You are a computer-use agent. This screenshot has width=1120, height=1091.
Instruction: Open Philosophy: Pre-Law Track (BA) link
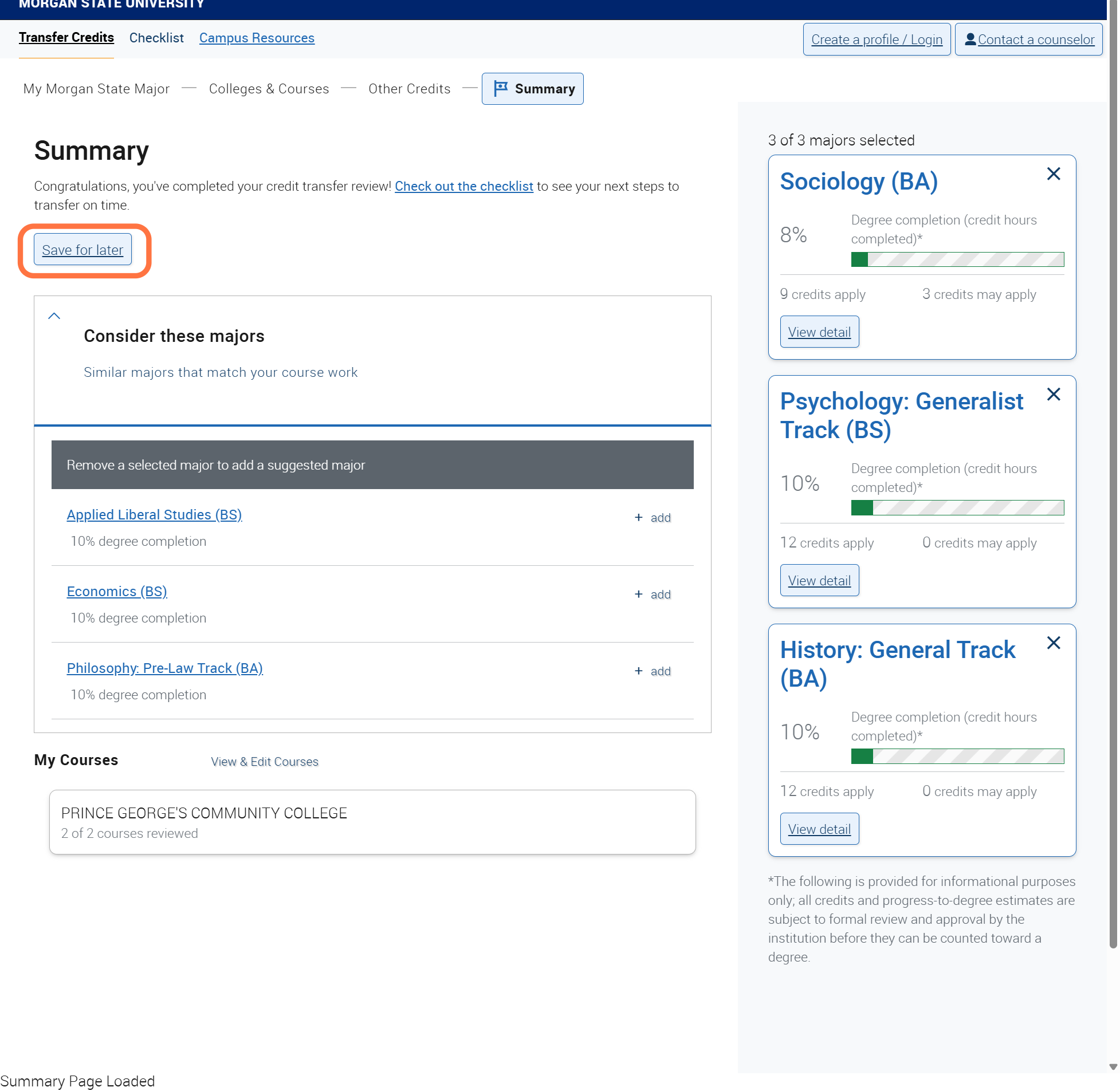[165, 668]
